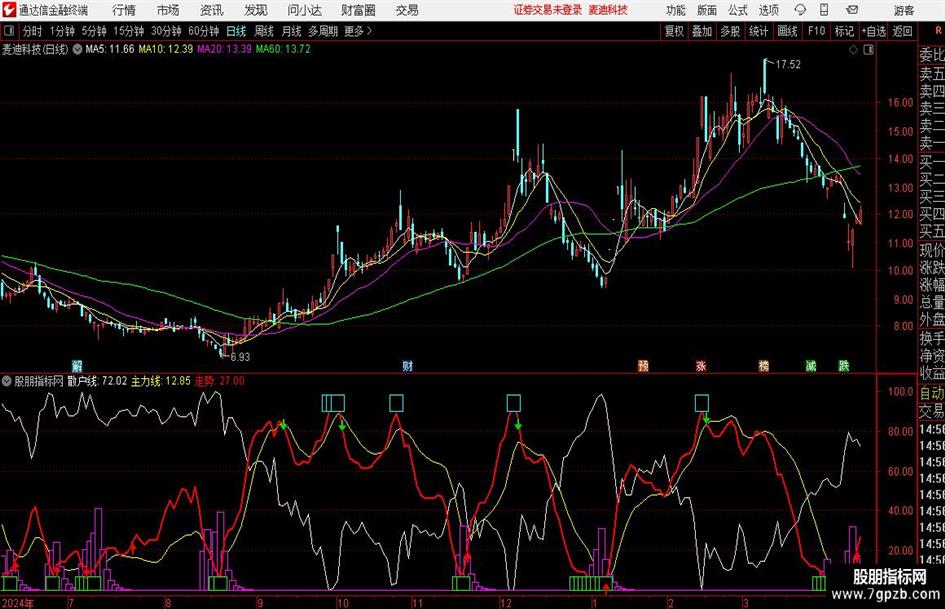Click the 走势: 27.00 label
Image resolution: width=945 pixels, height=609 pixels.
tap(219, 381)
